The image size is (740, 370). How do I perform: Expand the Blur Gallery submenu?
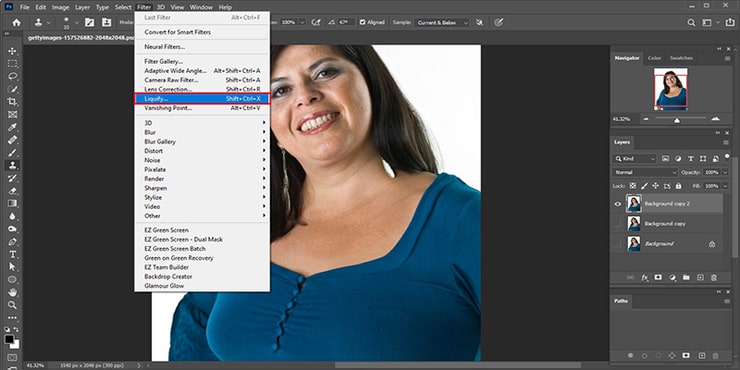(202, 142)
